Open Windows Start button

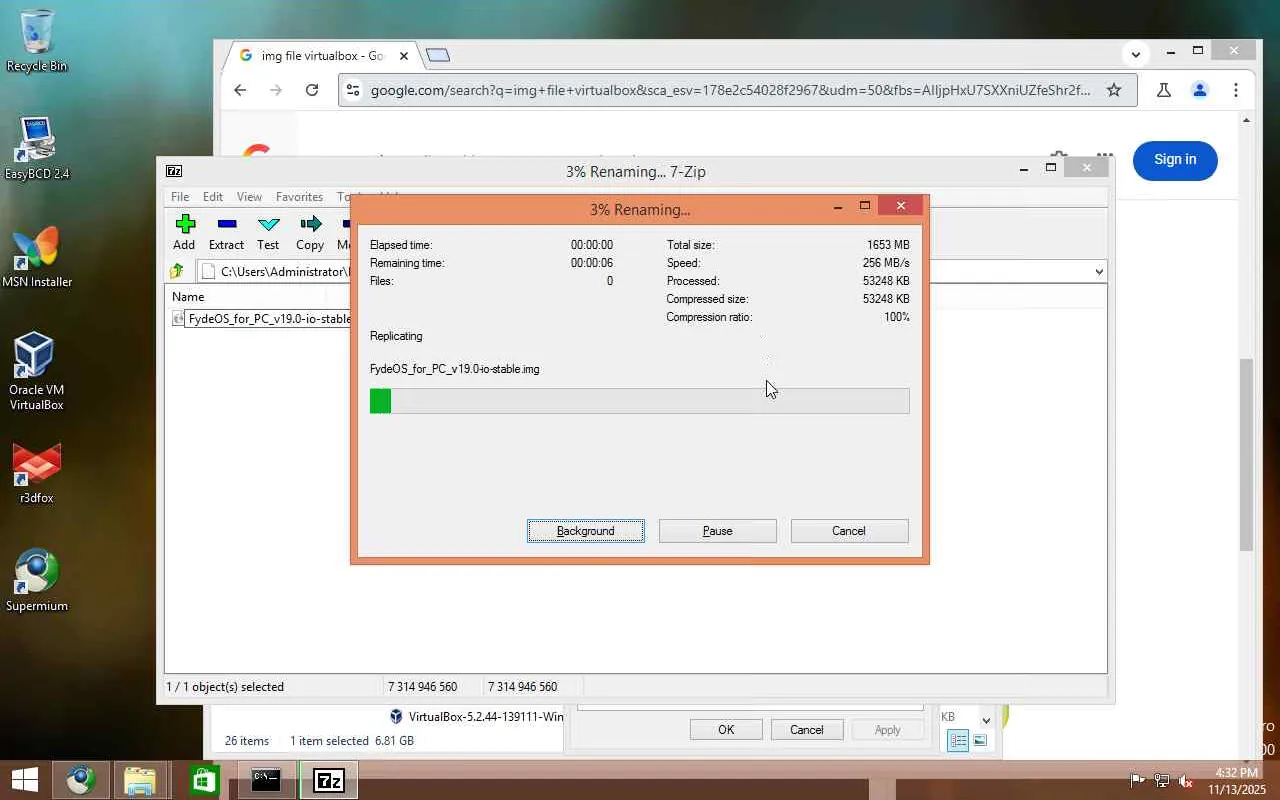[24, 780]
